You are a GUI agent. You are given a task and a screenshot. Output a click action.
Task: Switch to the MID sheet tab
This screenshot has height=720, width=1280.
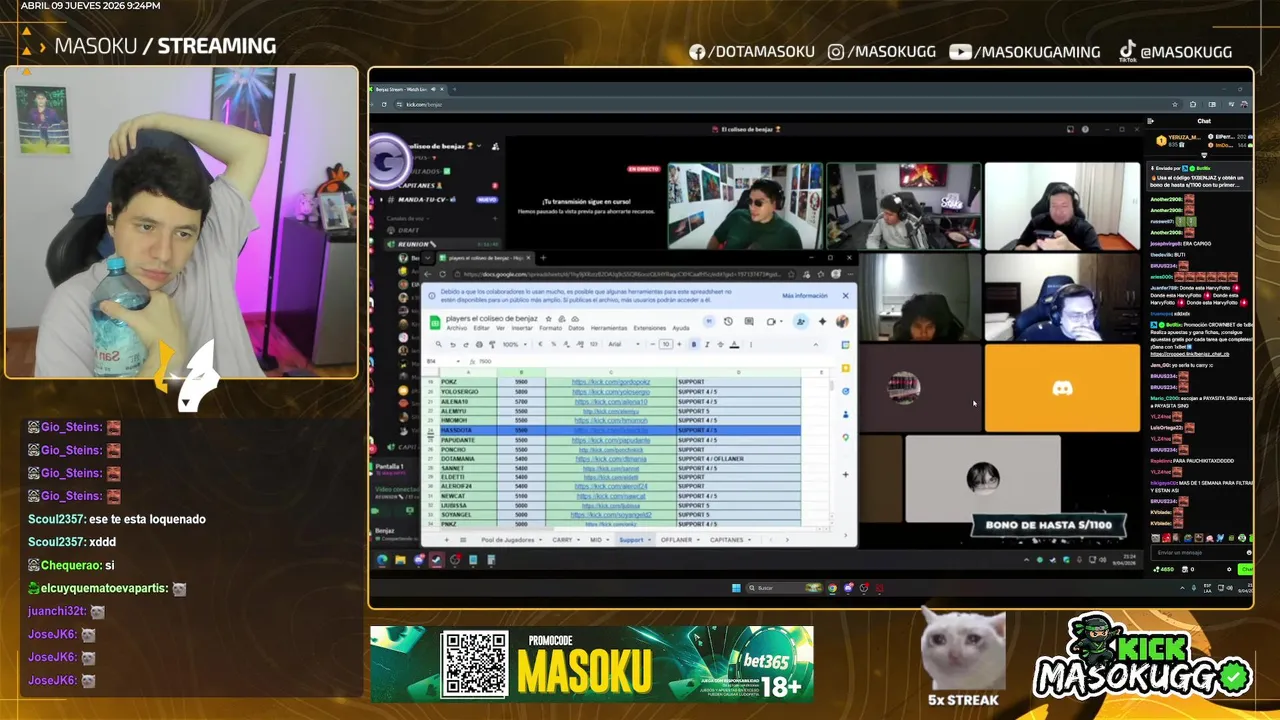click(x=596, y=540)
